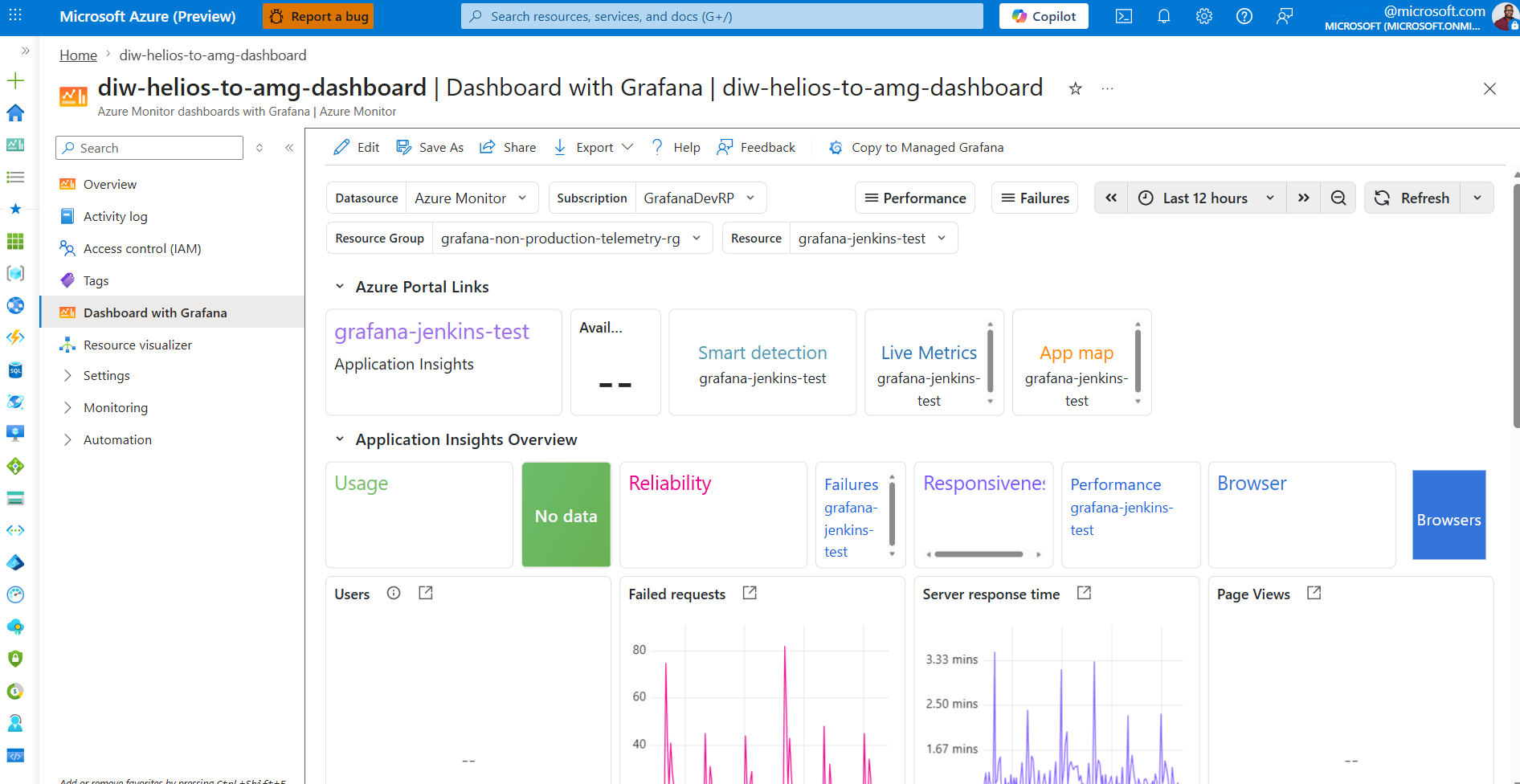This screenshot has height=784, width=1520.
Task: Open the Subscription GrafanaDevRP dropdown
Action: tap(701, 198)
